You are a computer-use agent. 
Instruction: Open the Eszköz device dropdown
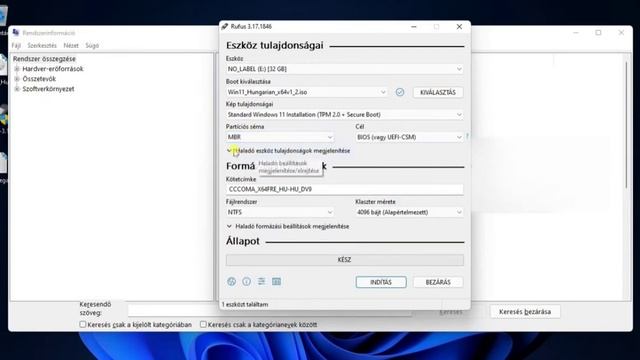(344, 69)
